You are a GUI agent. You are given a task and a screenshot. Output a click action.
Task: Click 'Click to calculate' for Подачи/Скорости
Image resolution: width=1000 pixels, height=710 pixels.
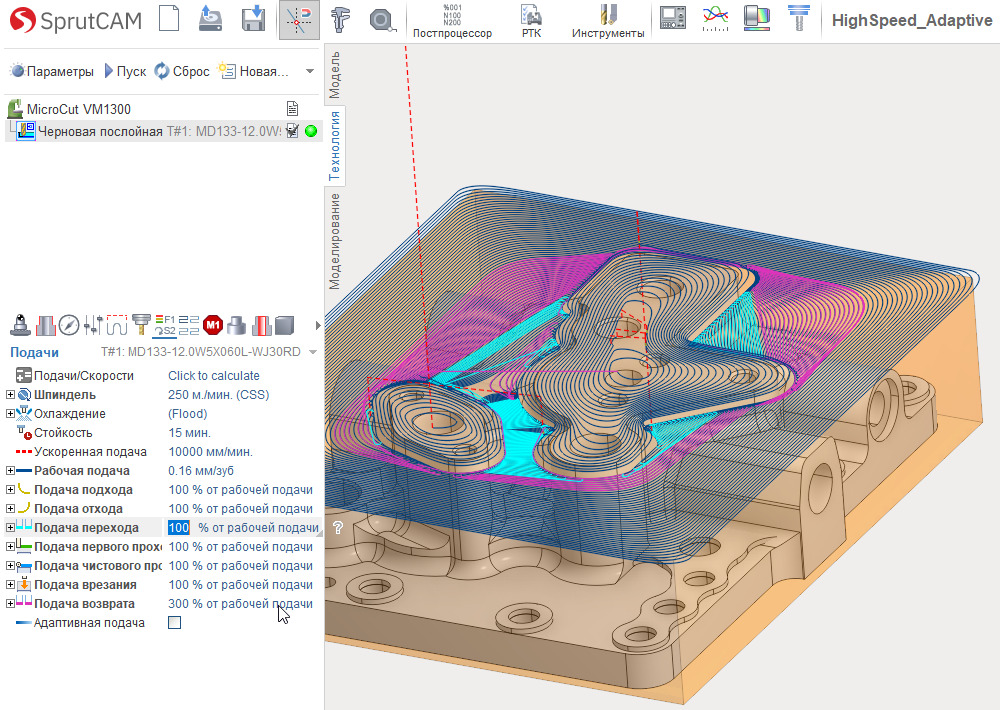coord(214,376)
